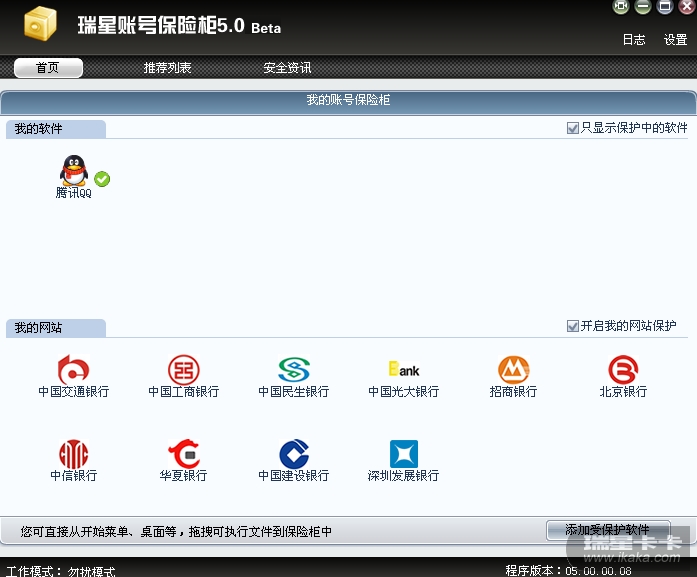Screen dimensions: 697x577
Task: Switch to the 首页 tab
Action: (48, 68)
